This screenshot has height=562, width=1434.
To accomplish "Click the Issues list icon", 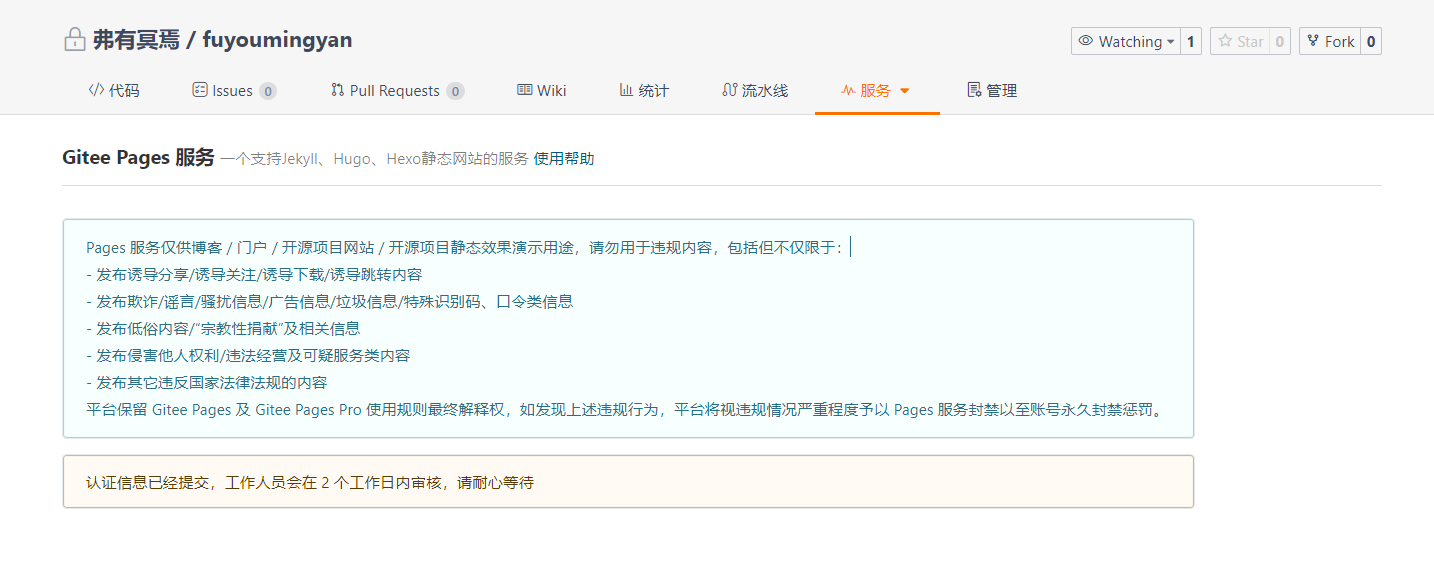I will point(200,90).
